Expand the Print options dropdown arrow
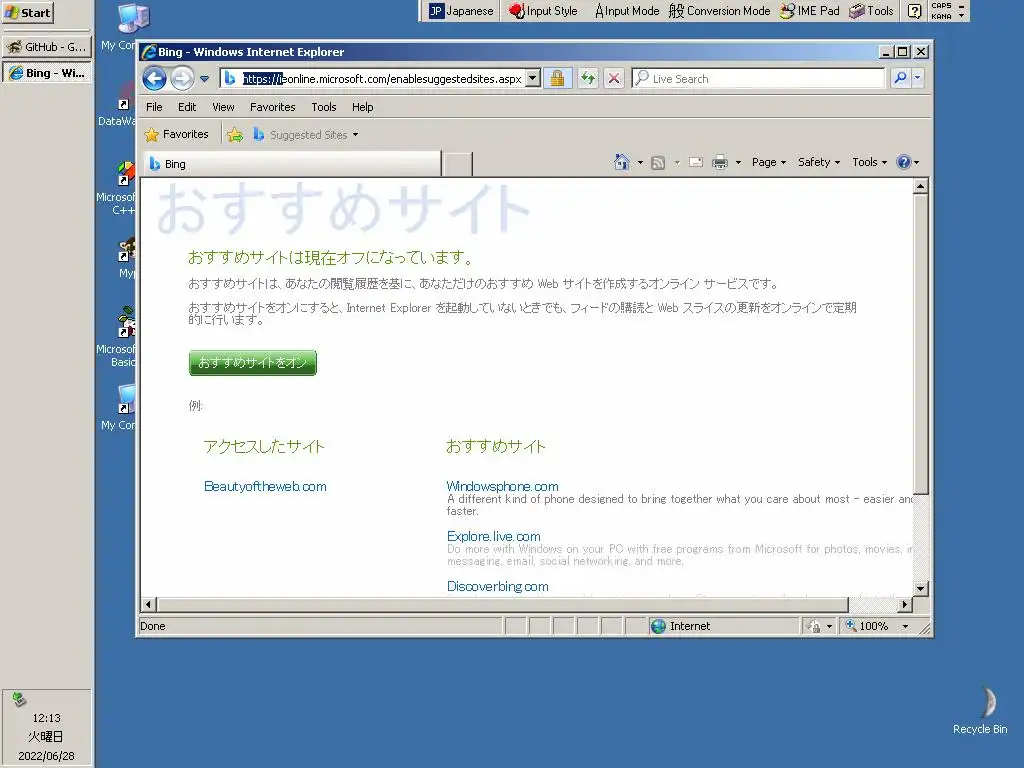 click(x=738, y=163)
